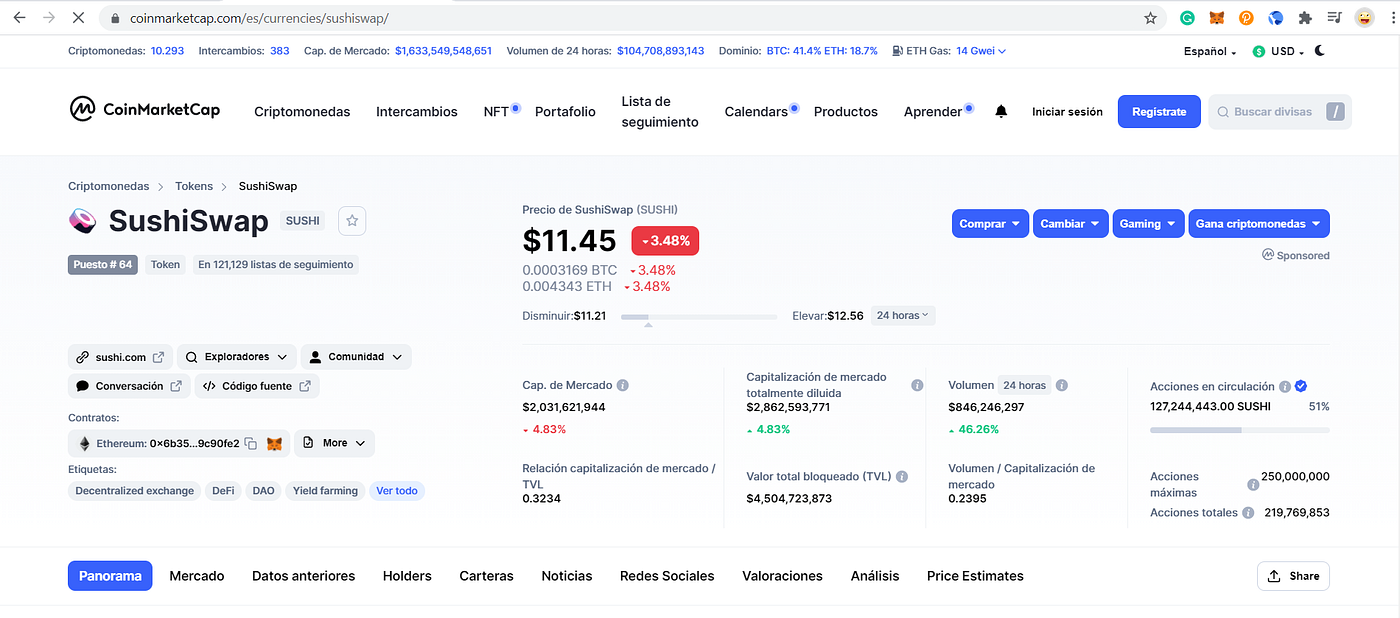1400x618 pixels.
Task: Click info icon beside Acciones totales
Action: pos(1248,513)
